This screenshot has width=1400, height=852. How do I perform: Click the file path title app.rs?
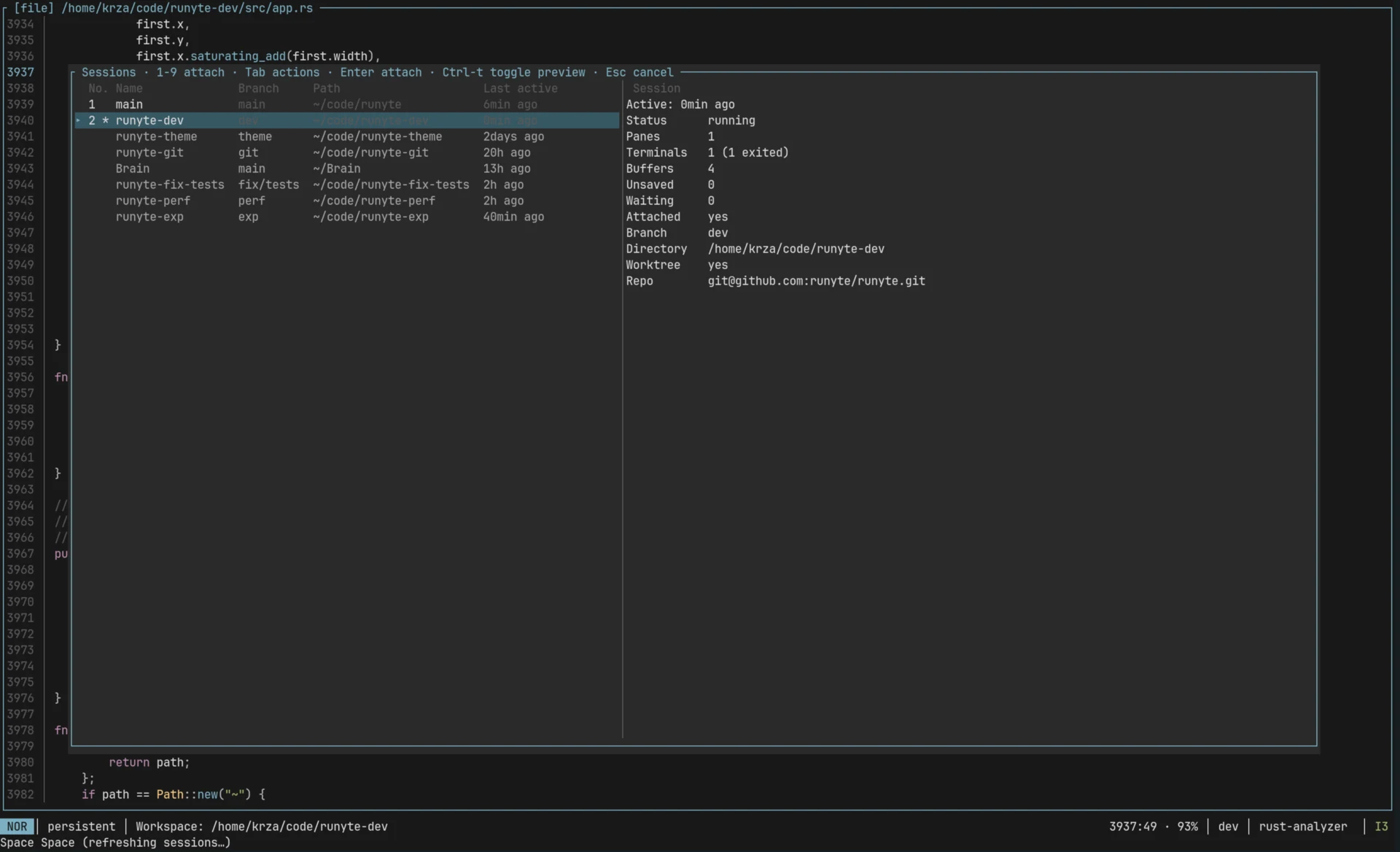pyautogui.click(x=187, y=8)
